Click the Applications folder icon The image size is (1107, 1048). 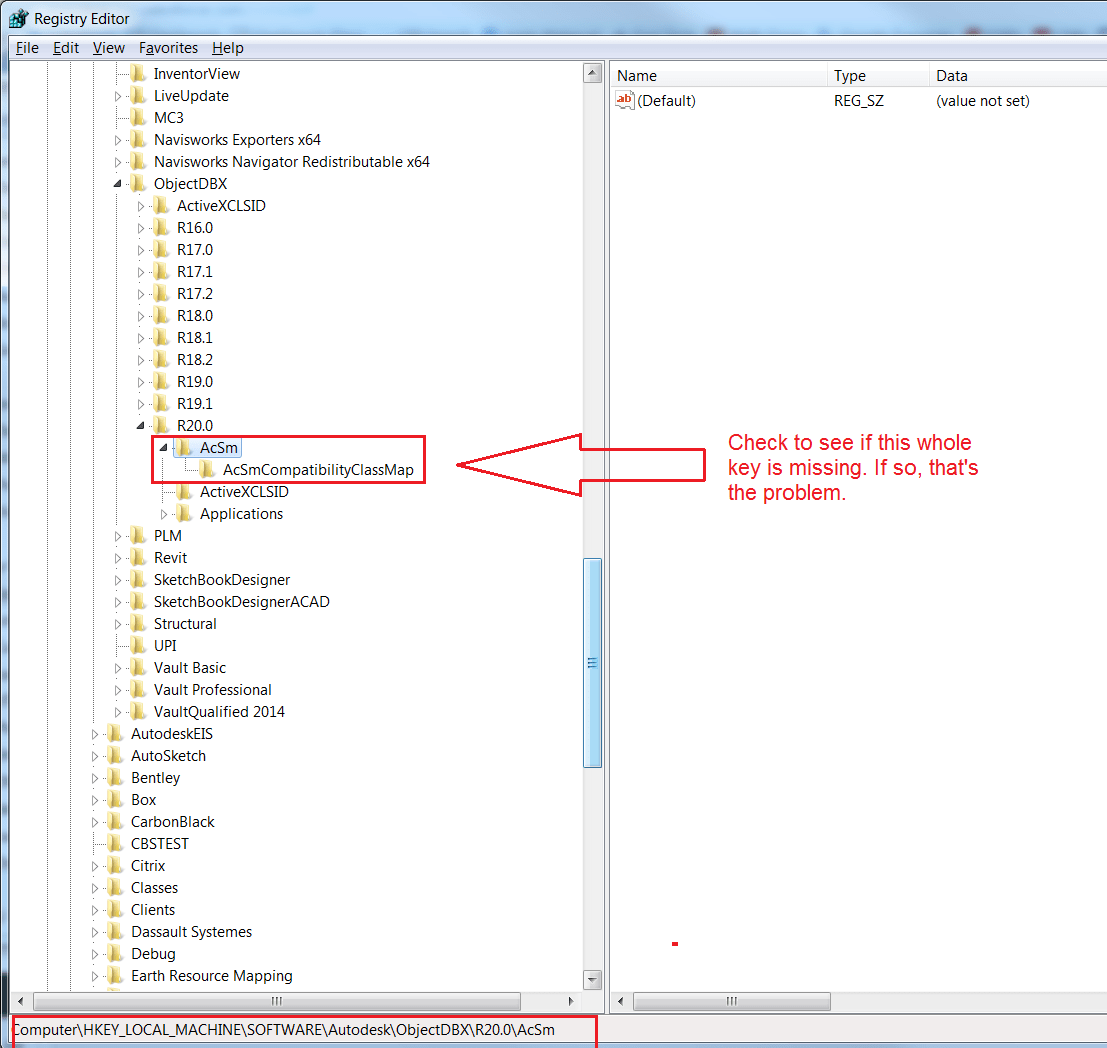184,513
